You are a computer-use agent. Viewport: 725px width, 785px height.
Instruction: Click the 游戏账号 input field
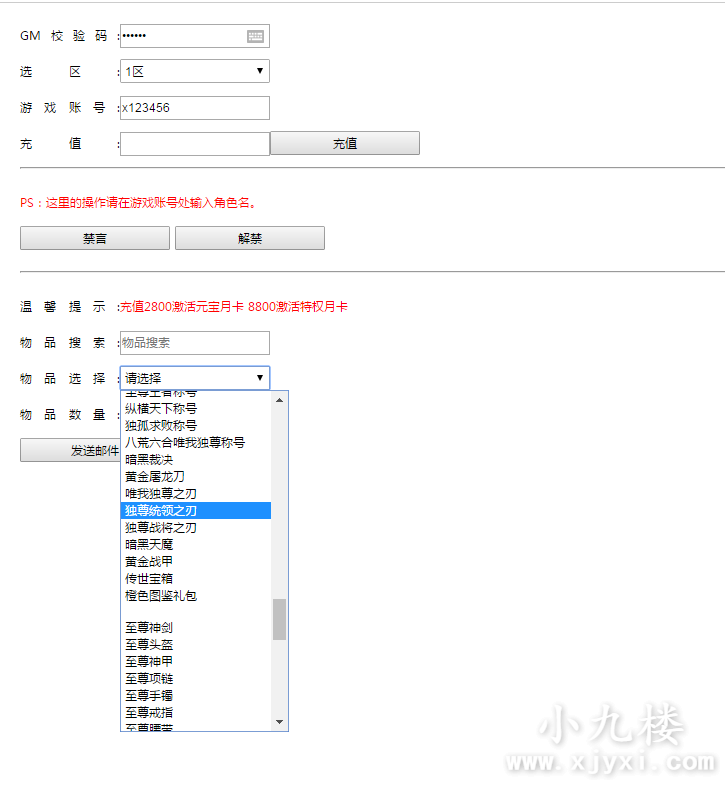tap(194, 108)
